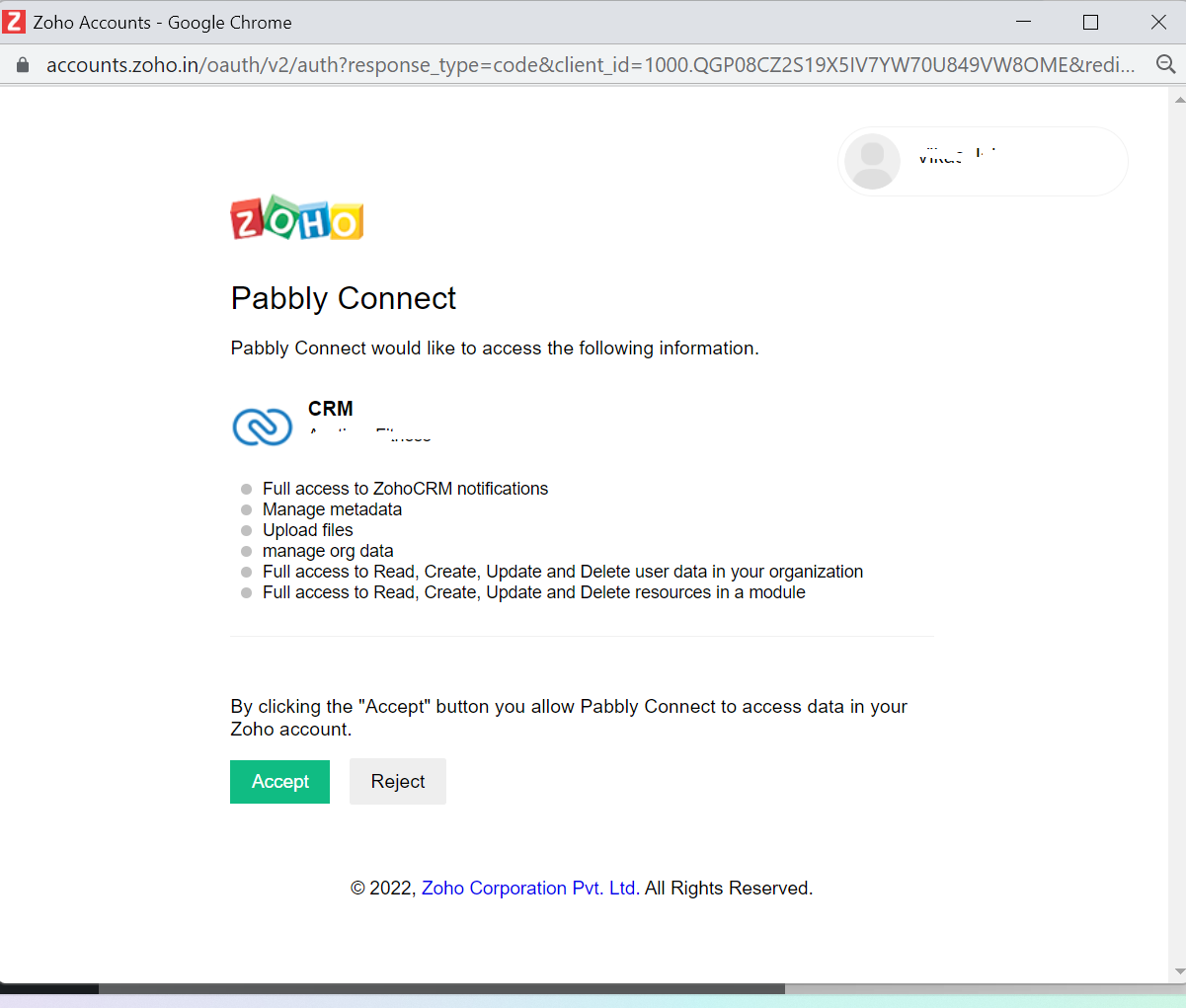1186x1008 pixels.
Task: Click the 'manage org data' item
Action: (328, 551)
